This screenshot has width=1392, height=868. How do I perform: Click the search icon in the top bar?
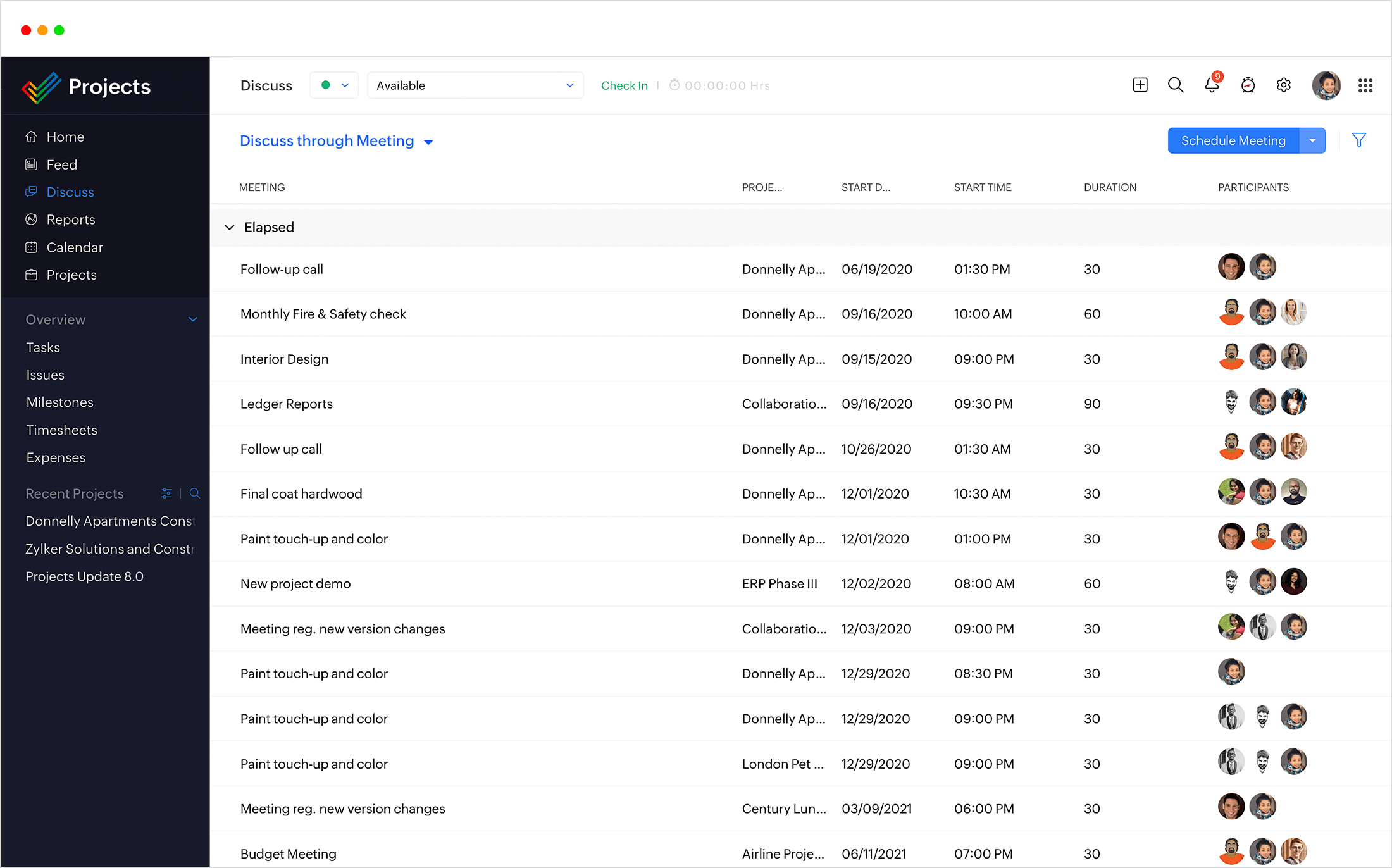pos(1176,84)
